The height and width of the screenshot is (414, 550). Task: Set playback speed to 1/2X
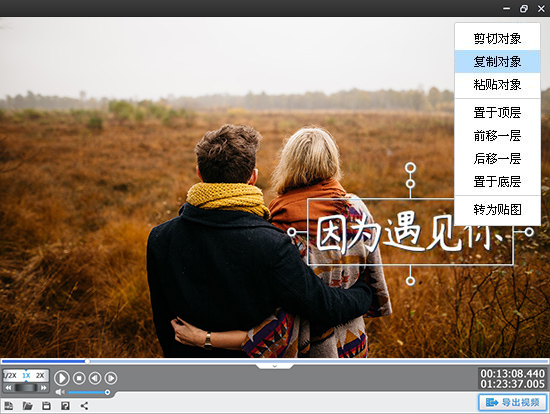coord(11,375)
